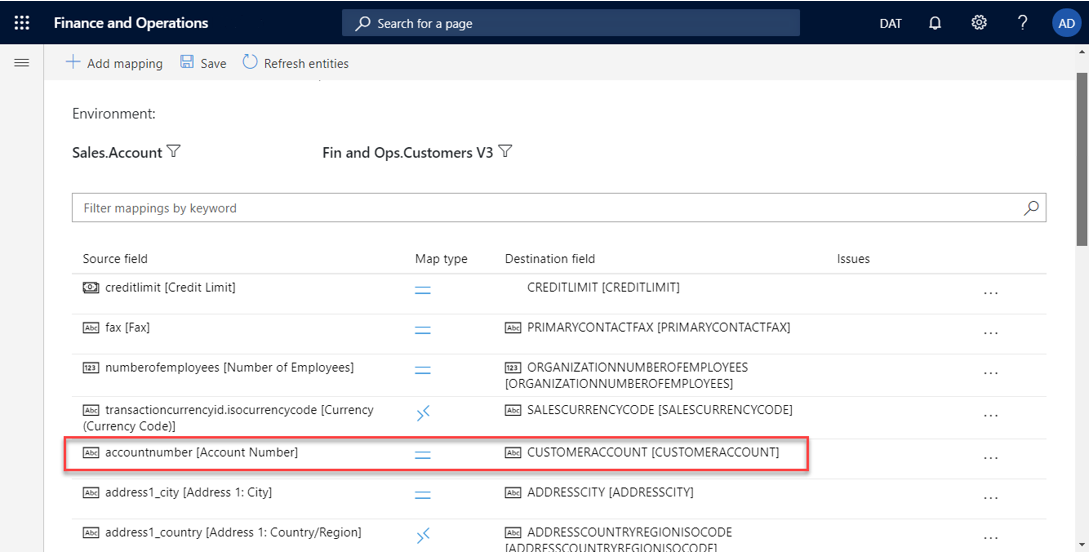Viewport: 1089px width, 552px height.
Task: Click the Search for a page box
Action: (x=570, y=23)
